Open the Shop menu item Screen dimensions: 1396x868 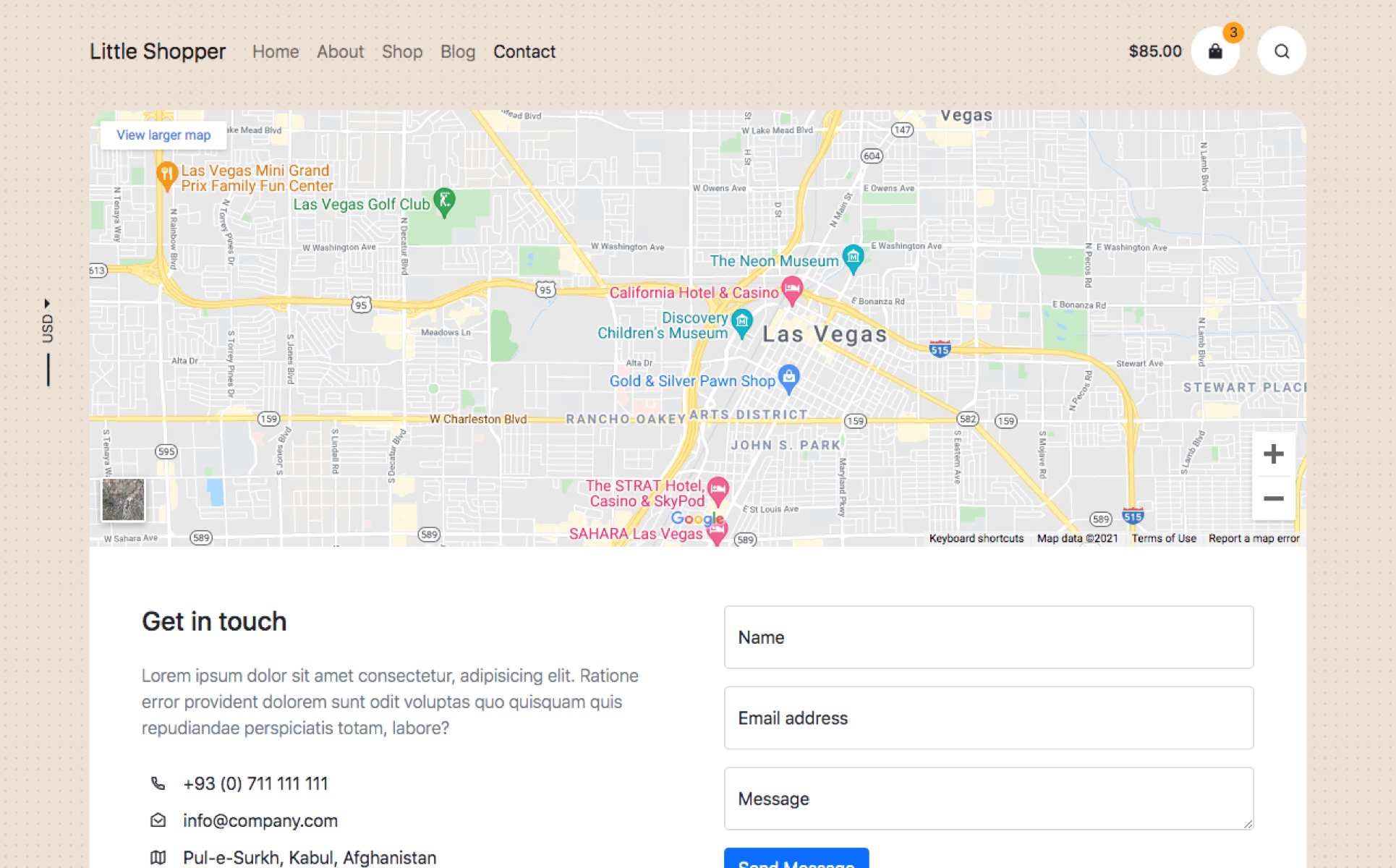402,52
